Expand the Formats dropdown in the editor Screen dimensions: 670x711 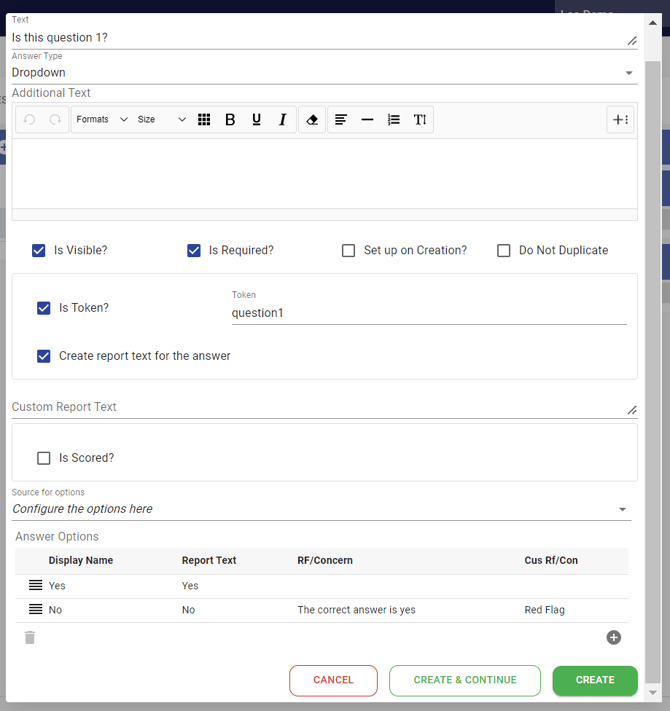102,120
